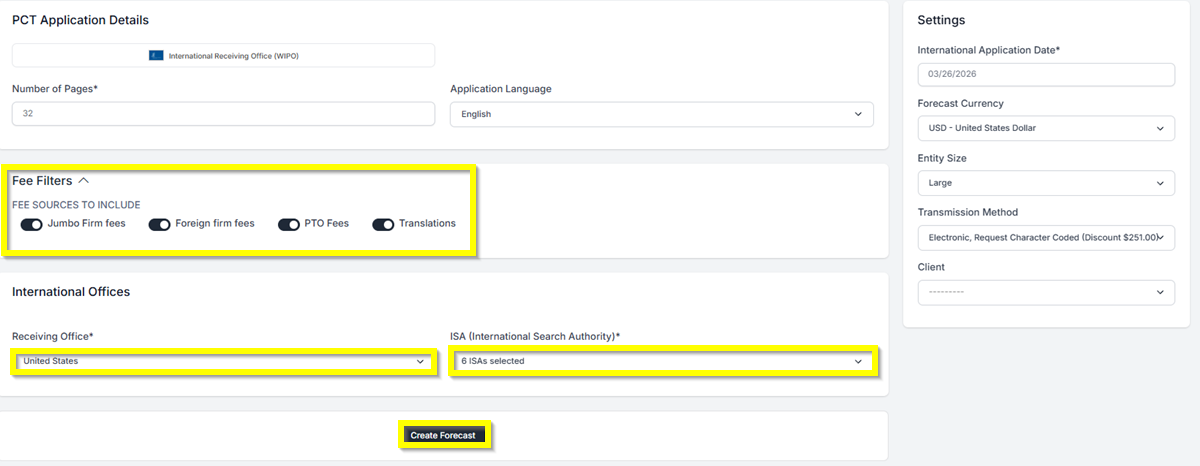Click the International Application Date field
1200x466 pixels.
(1046, 75)
